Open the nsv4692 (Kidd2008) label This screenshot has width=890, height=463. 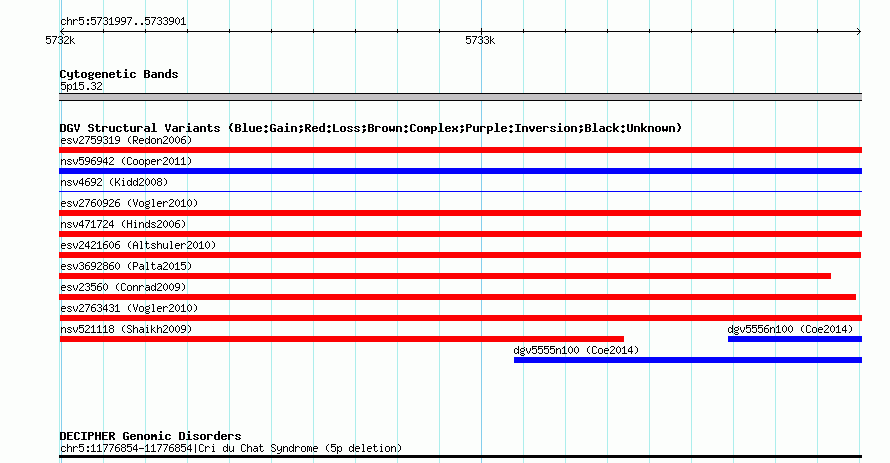tap(114, 182)
